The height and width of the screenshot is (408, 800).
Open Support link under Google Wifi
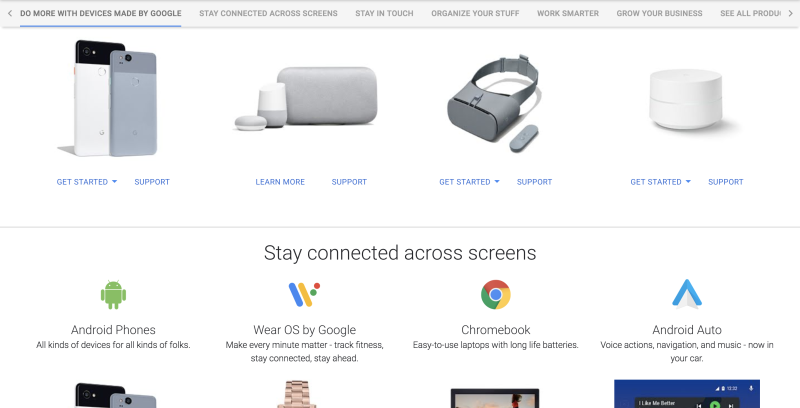[726, 182]
